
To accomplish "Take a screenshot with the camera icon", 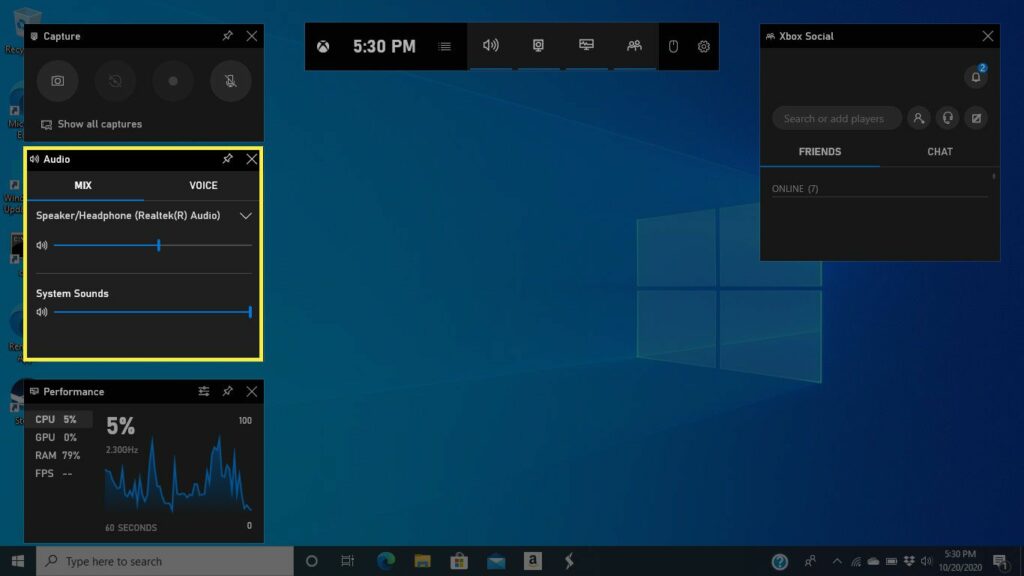I will [58, 81].
